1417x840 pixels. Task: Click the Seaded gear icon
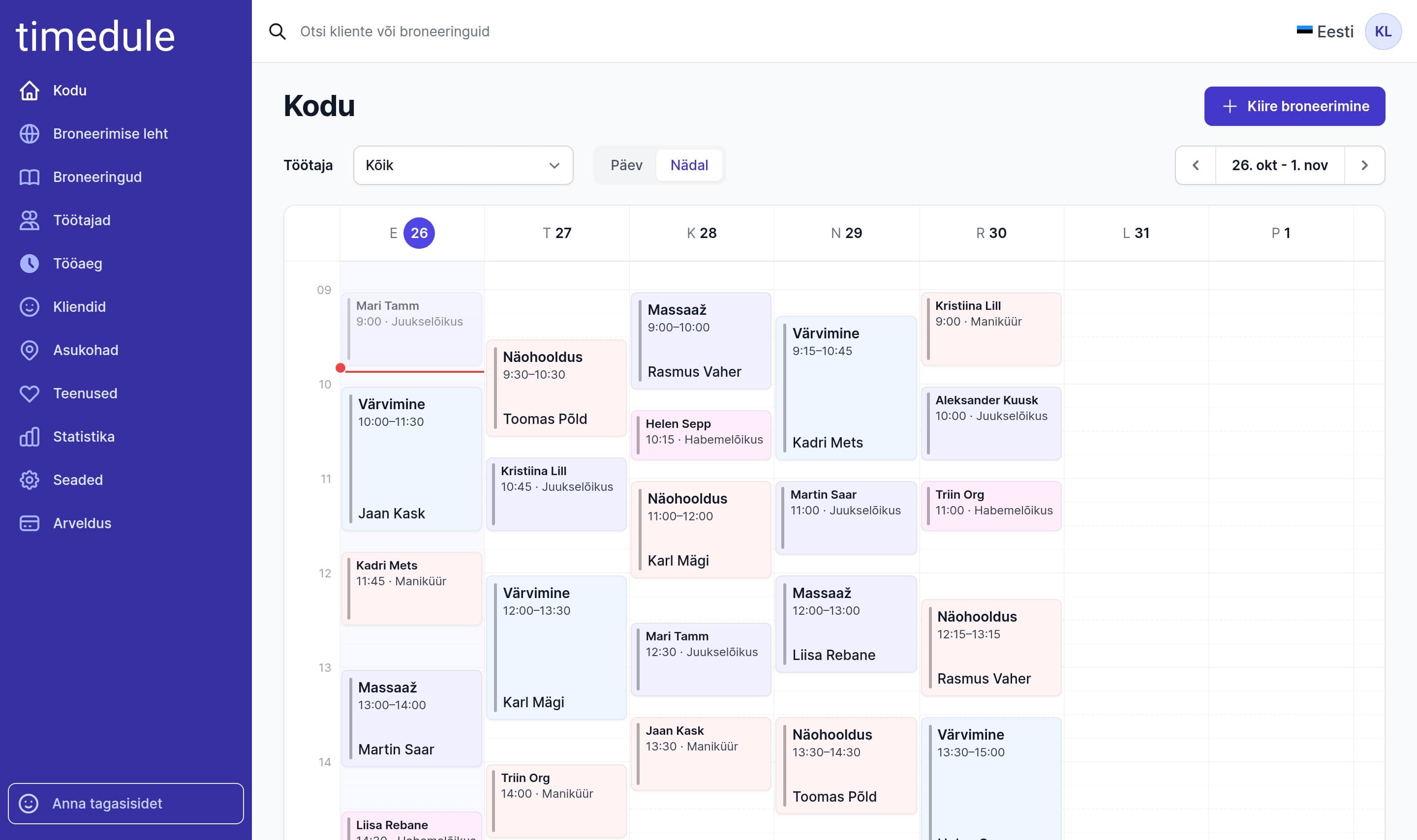tap(30, 480)
